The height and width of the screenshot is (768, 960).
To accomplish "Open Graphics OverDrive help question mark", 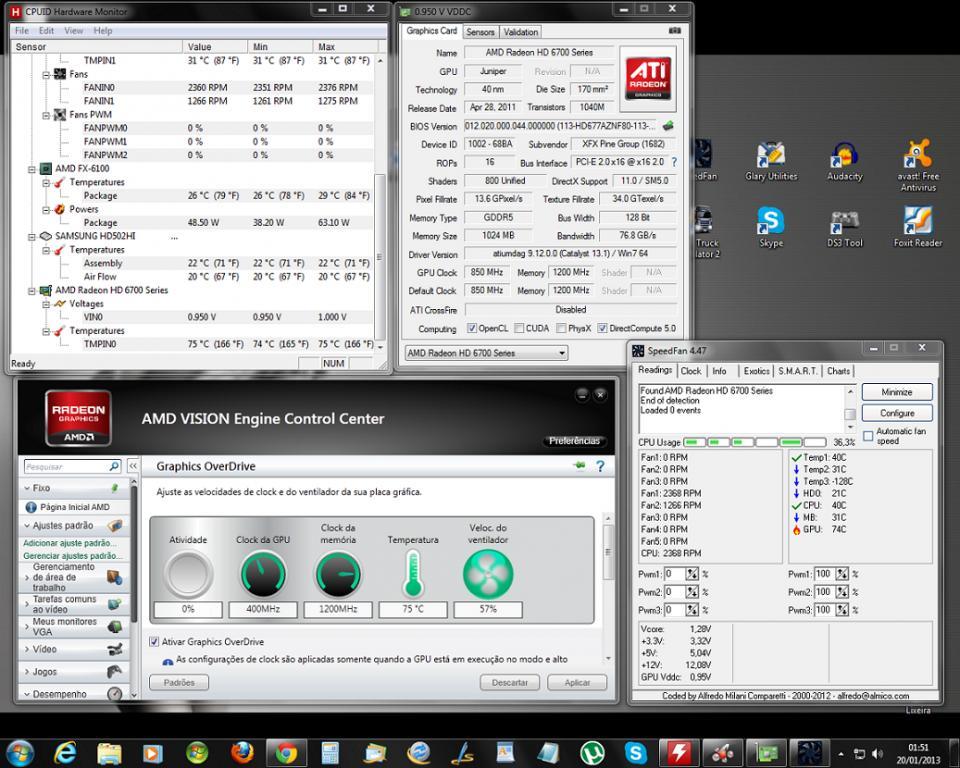I will point(600,466).
